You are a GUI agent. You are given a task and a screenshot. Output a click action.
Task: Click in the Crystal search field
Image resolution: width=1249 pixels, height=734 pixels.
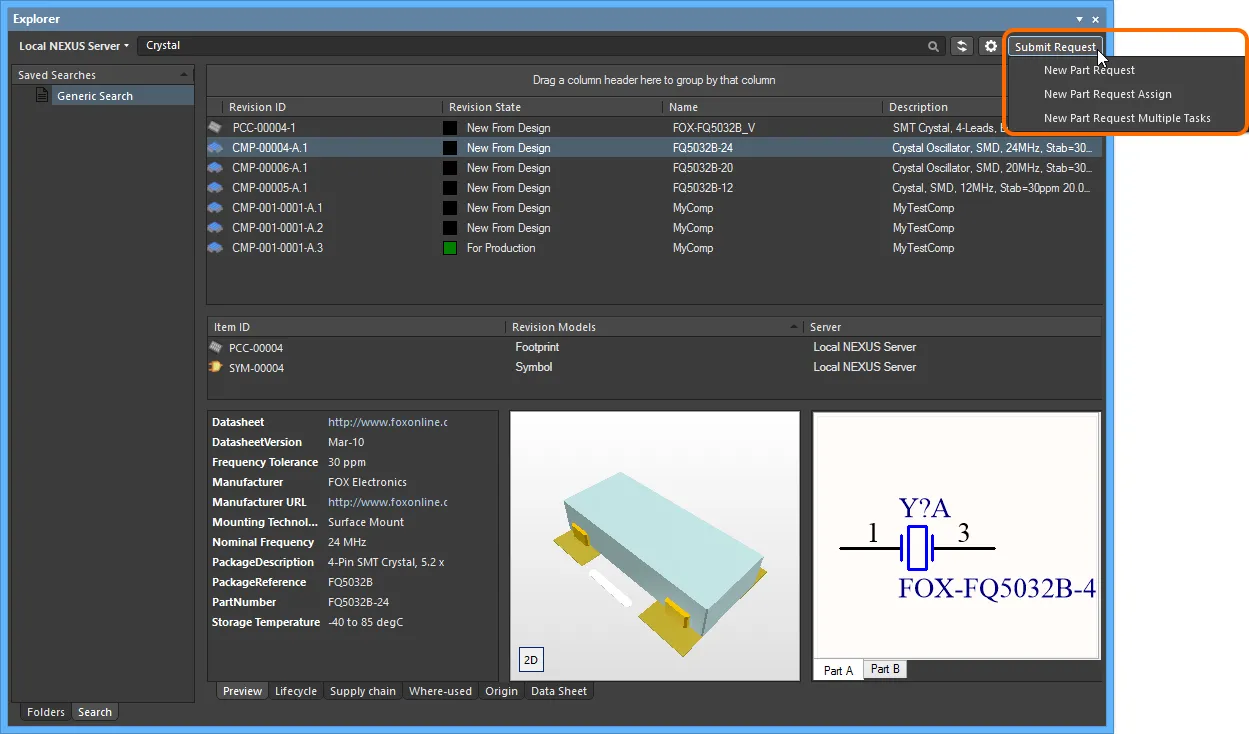pos(530,46)
